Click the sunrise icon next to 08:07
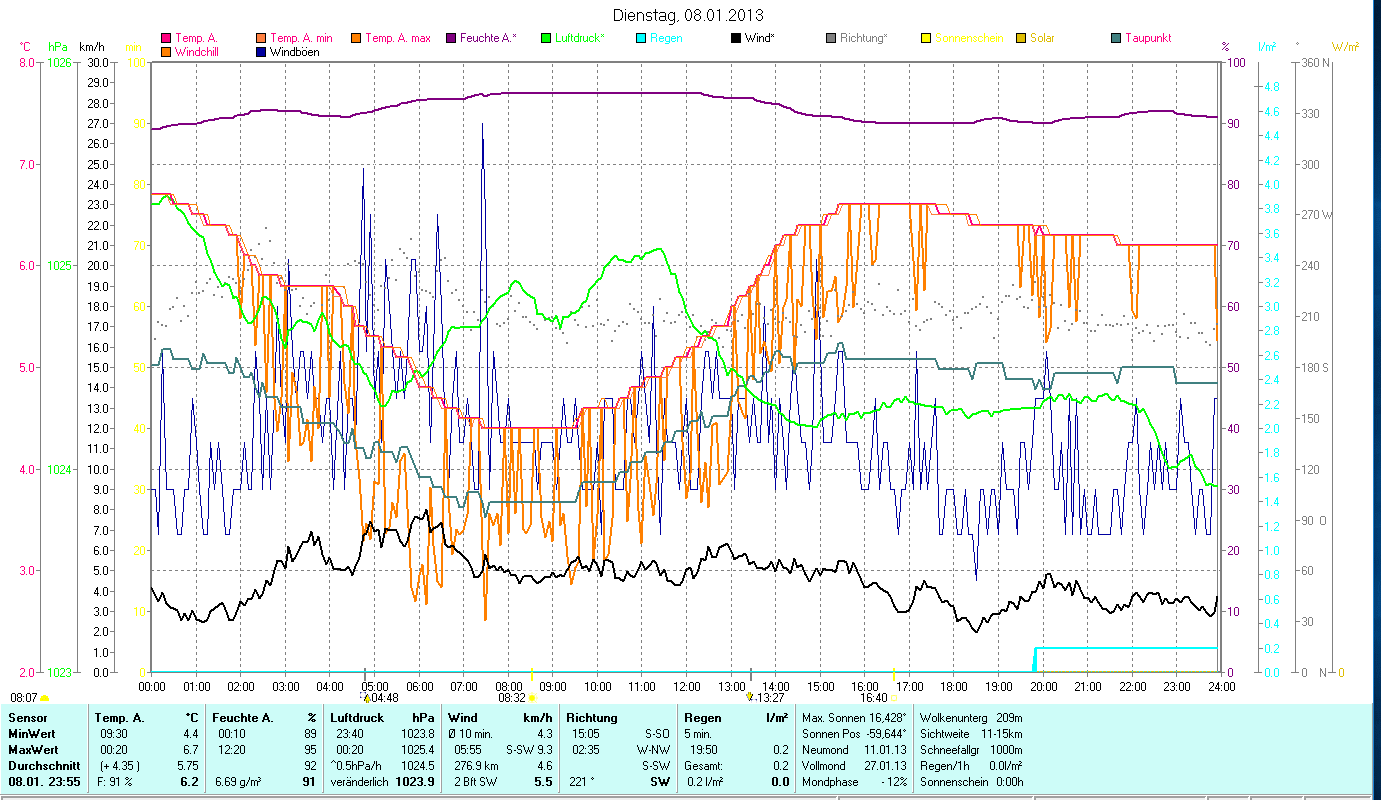 pyautogui.click(x=45, y=698)
